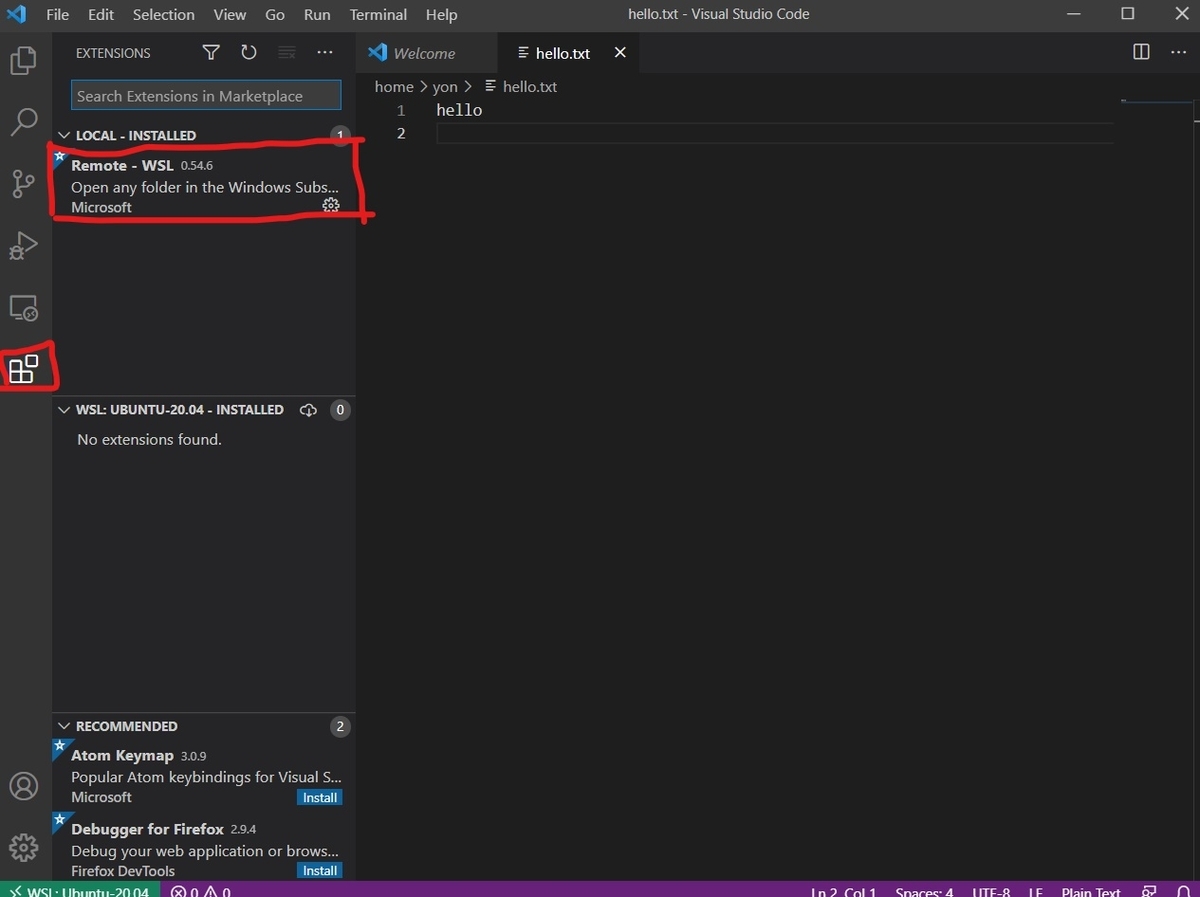Viewport: 1200px width, 897px height.
Task: Open Remote - WSL manage gear
Action: pyautogui.click(x=331, y=205)
